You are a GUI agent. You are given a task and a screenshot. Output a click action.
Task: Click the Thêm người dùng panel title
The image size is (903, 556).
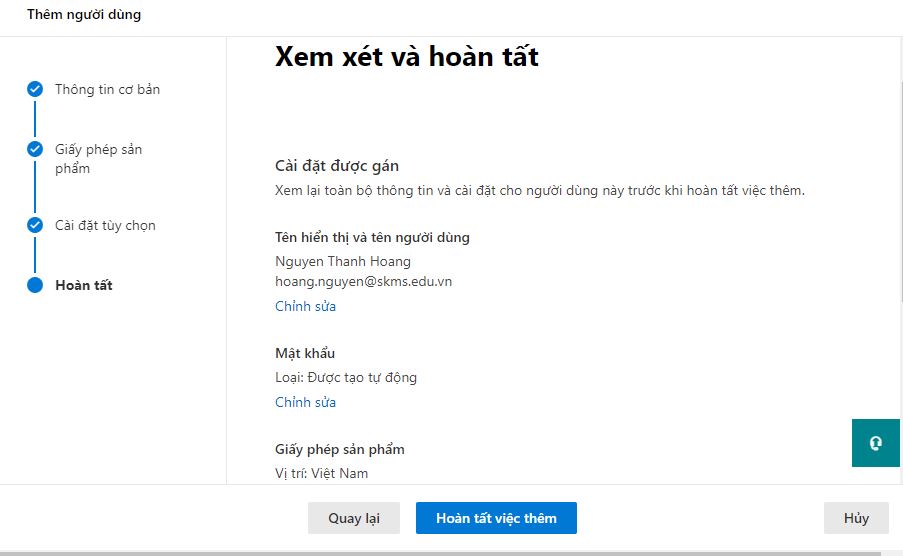coord(84,15)
